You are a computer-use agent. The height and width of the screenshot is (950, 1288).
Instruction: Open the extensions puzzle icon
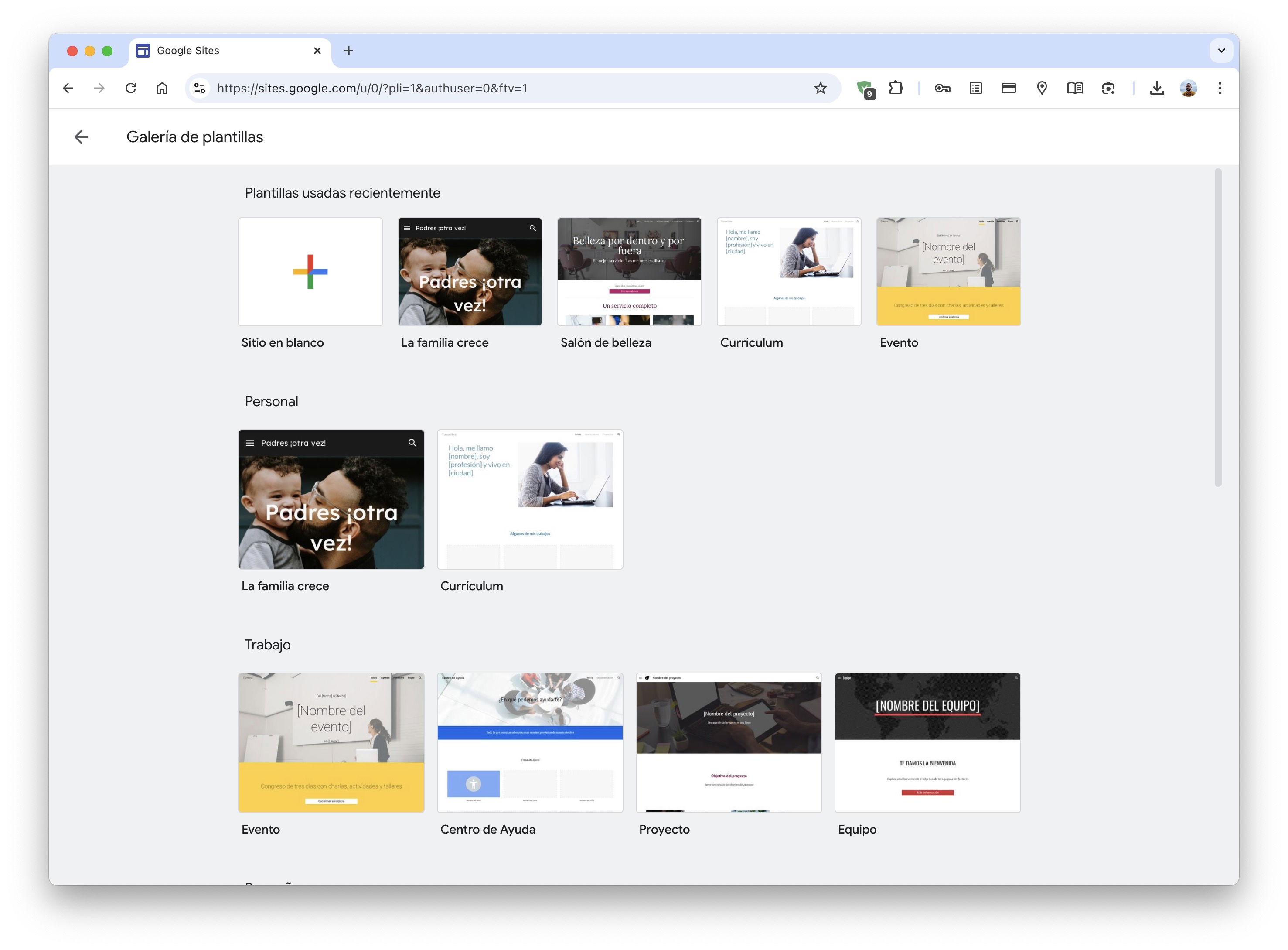click(896, 88)
